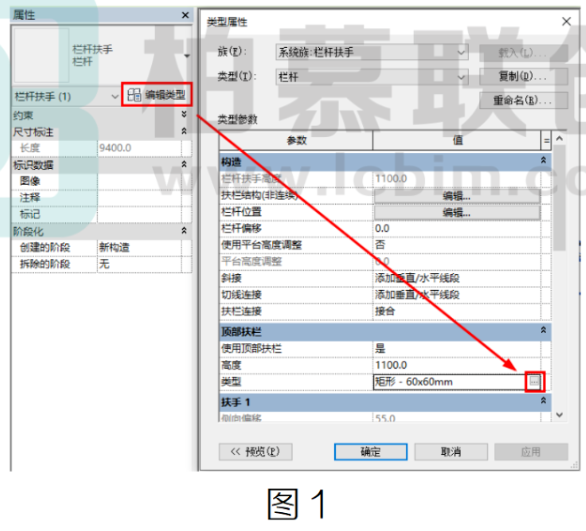Click the 斜接 value cell
This screenshot has height=531, width=586.
point(457,278)
